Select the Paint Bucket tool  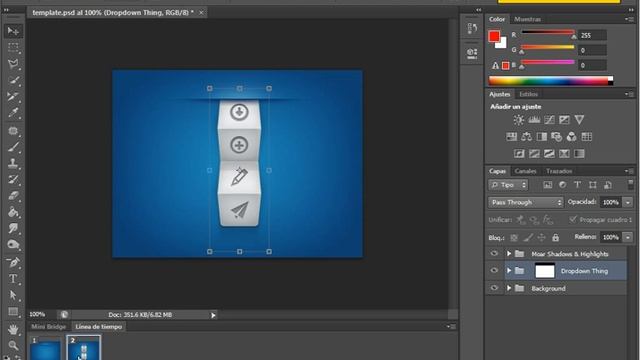[13, 212]
